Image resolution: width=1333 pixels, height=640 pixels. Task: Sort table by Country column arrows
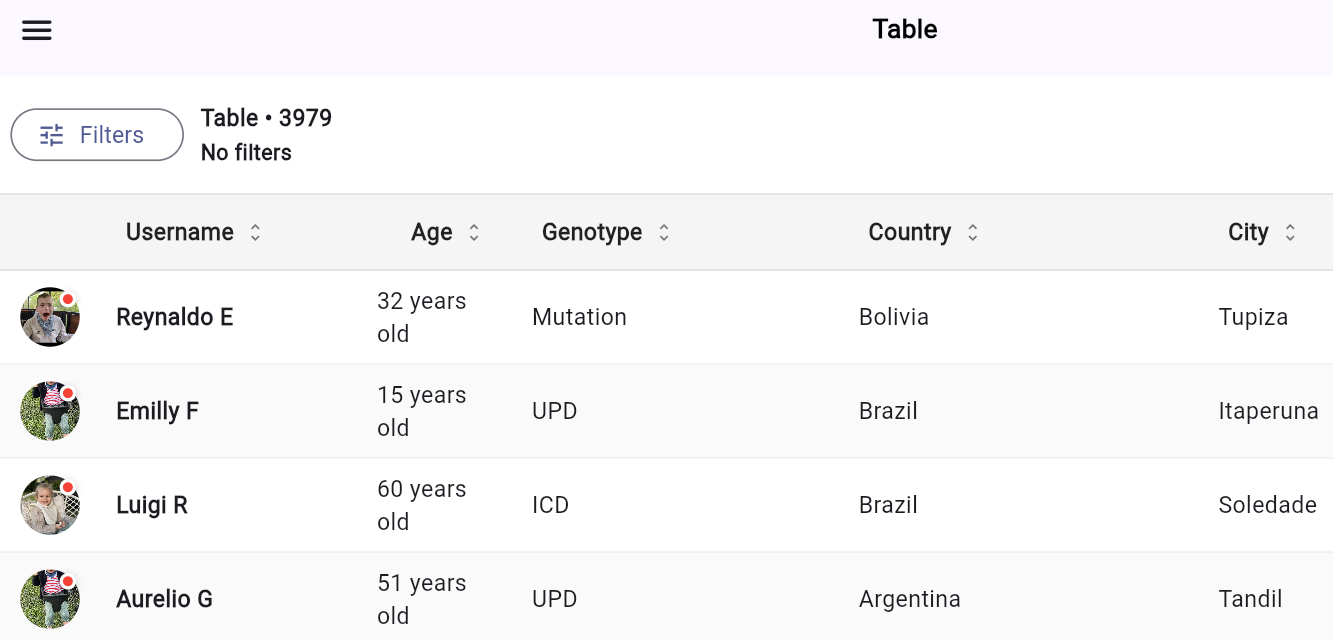pos(972,233)
